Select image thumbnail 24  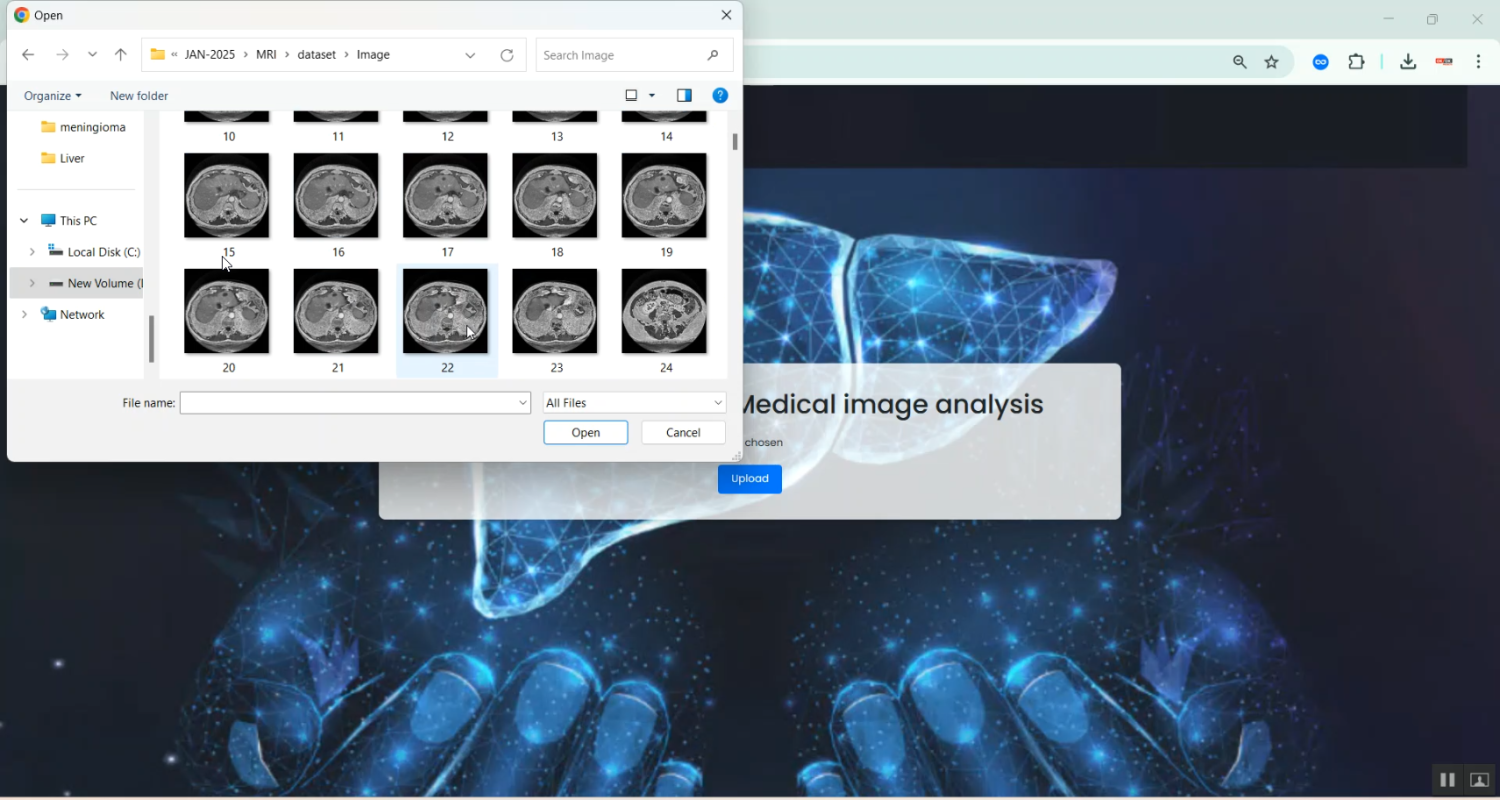pos(664,311)
